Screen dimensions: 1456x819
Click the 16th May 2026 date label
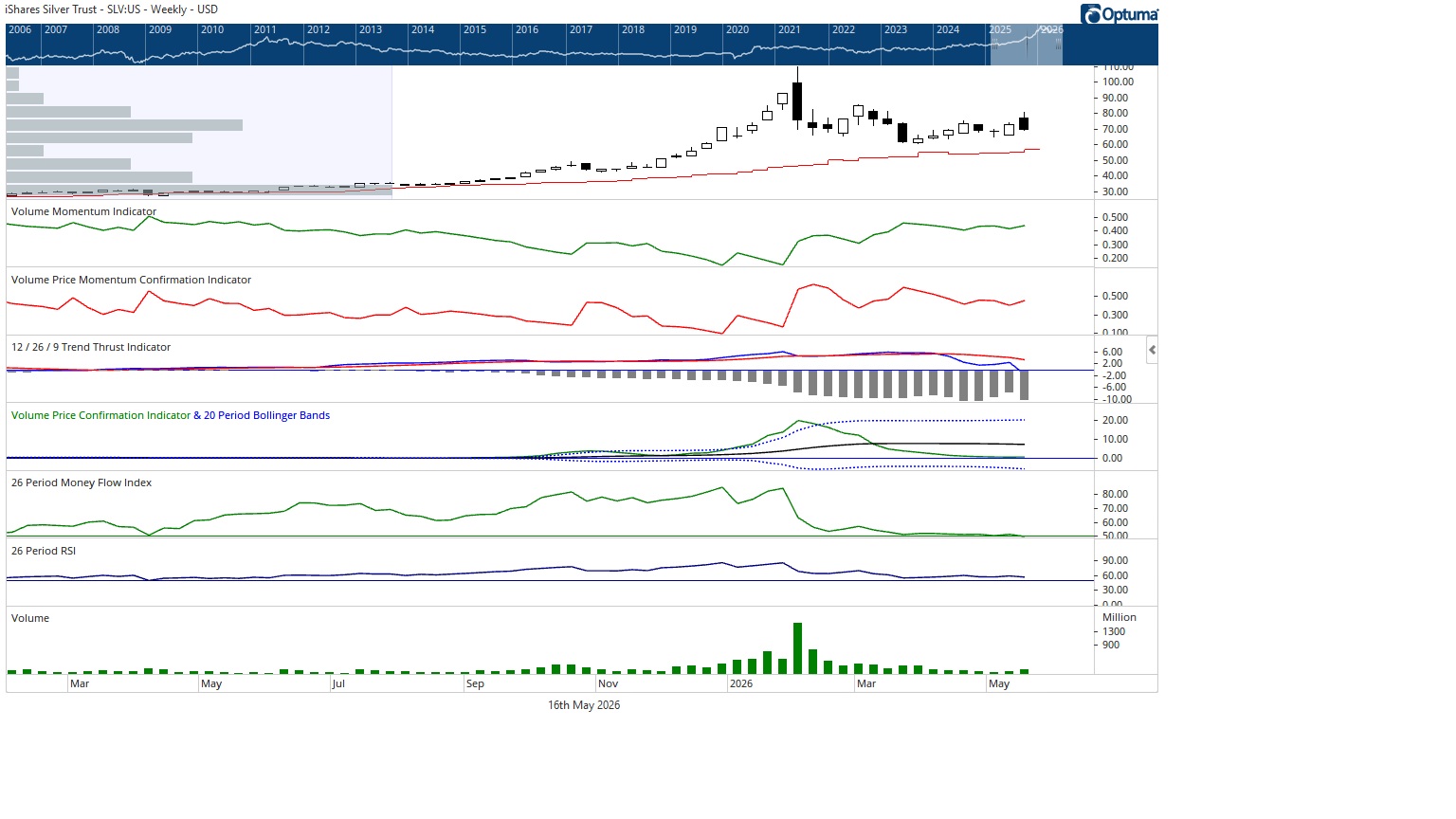click(x=584, y=705)
